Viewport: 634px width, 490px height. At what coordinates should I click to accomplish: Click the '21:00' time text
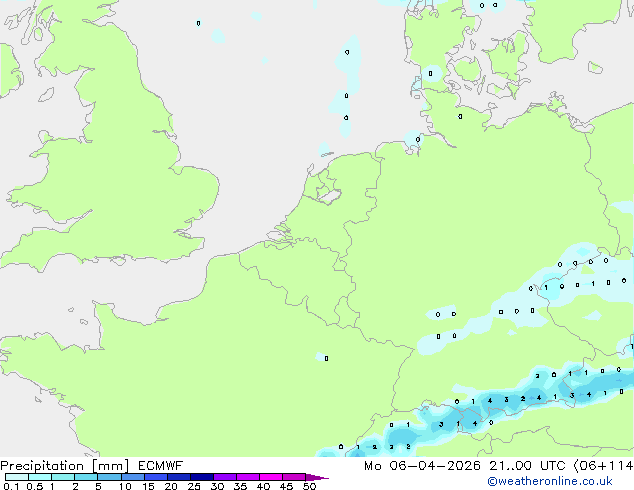511,466
